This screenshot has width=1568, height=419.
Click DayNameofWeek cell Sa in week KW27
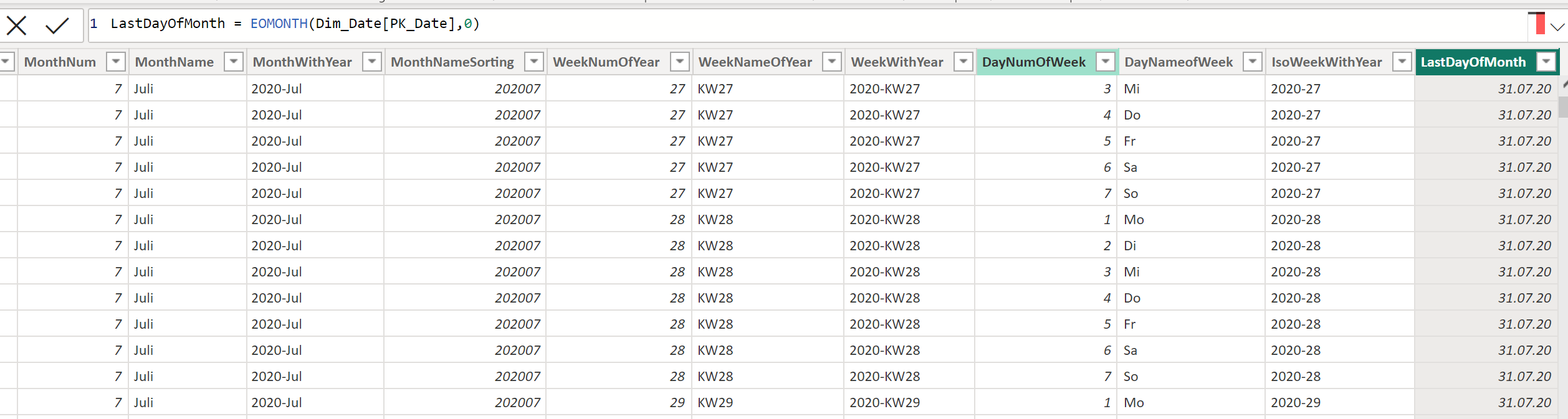coord(1190,167)
